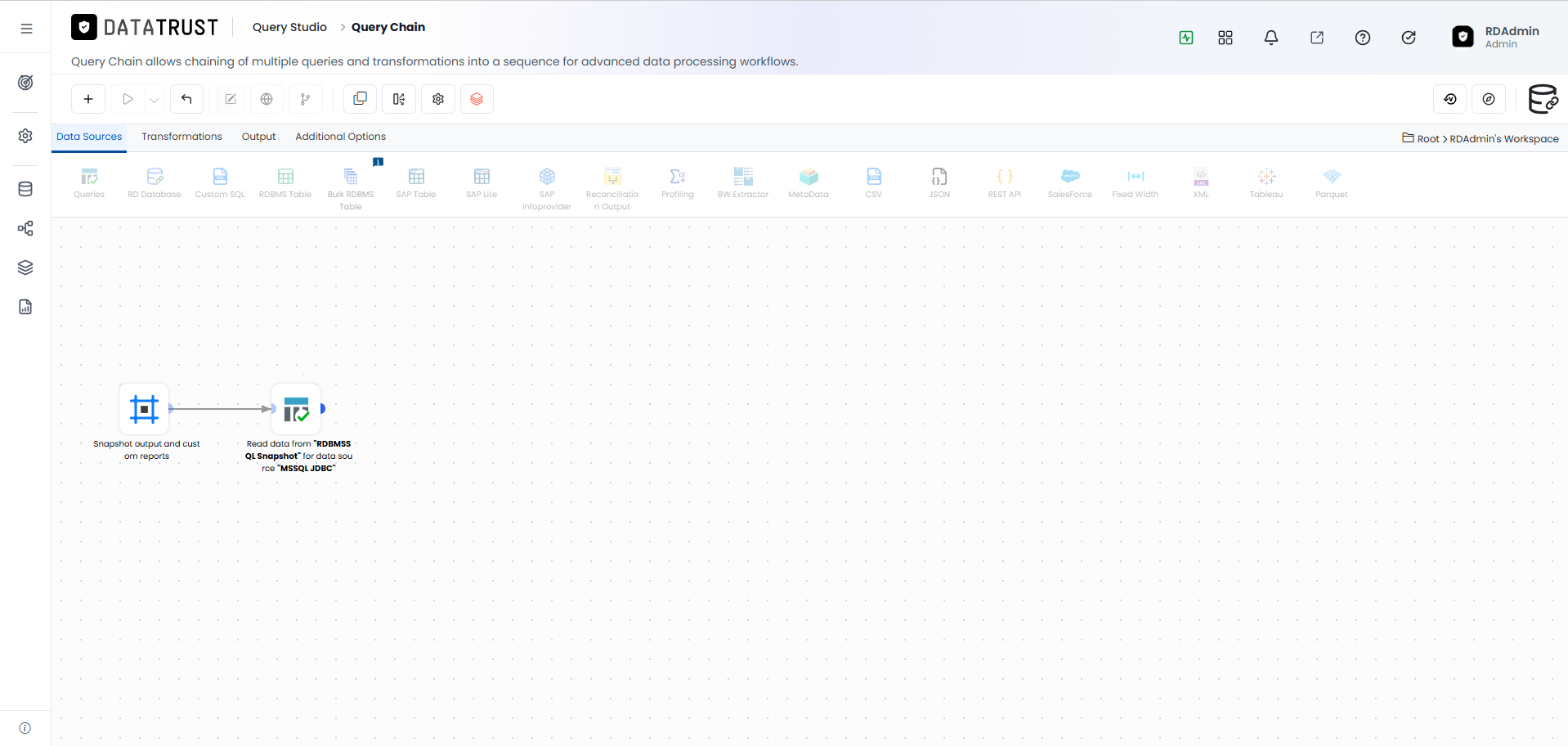
Task: Click the globe toolbar icon
Action: coord(267,99)
